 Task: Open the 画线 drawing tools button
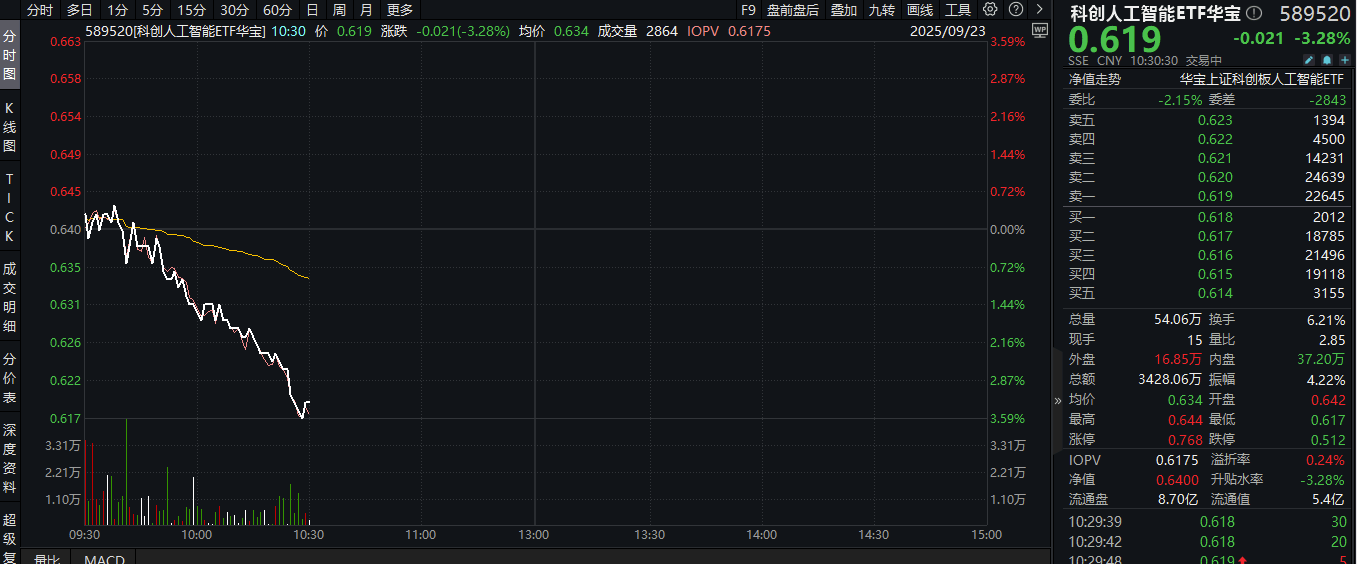919,10
